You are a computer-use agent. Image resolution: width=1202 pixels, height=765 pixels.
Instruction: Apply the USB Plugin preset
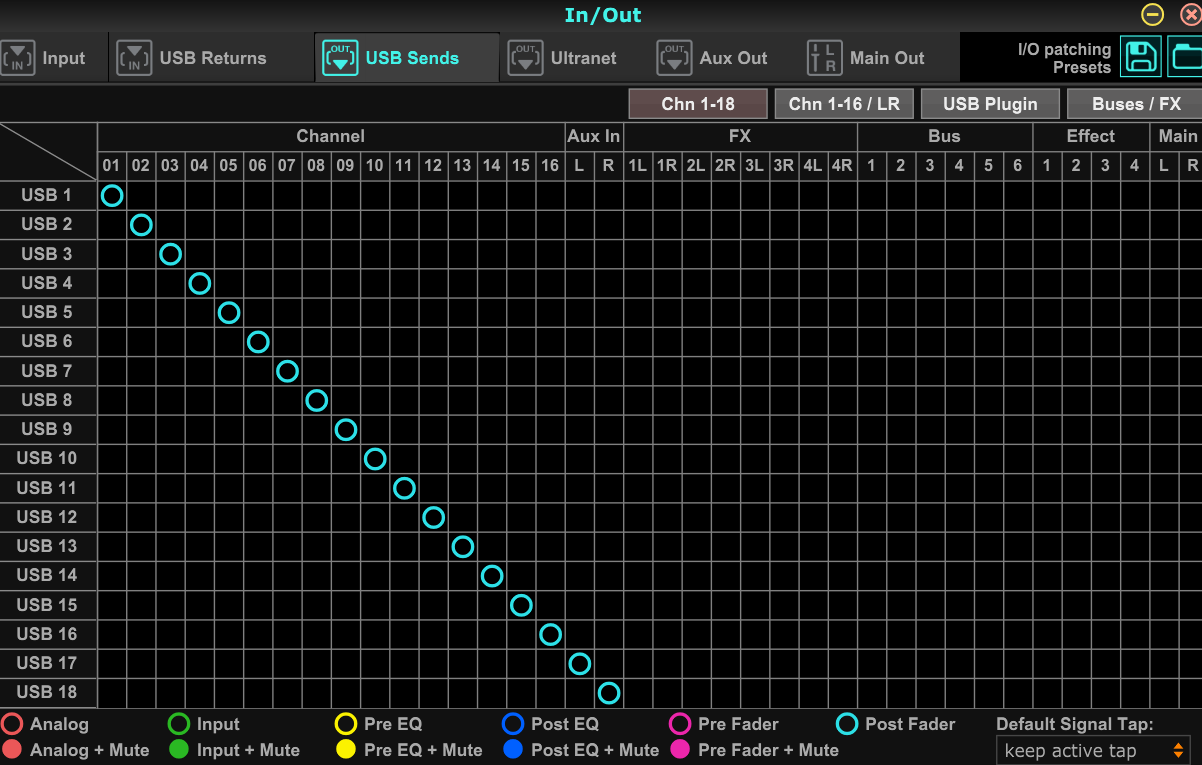point(990,104)
